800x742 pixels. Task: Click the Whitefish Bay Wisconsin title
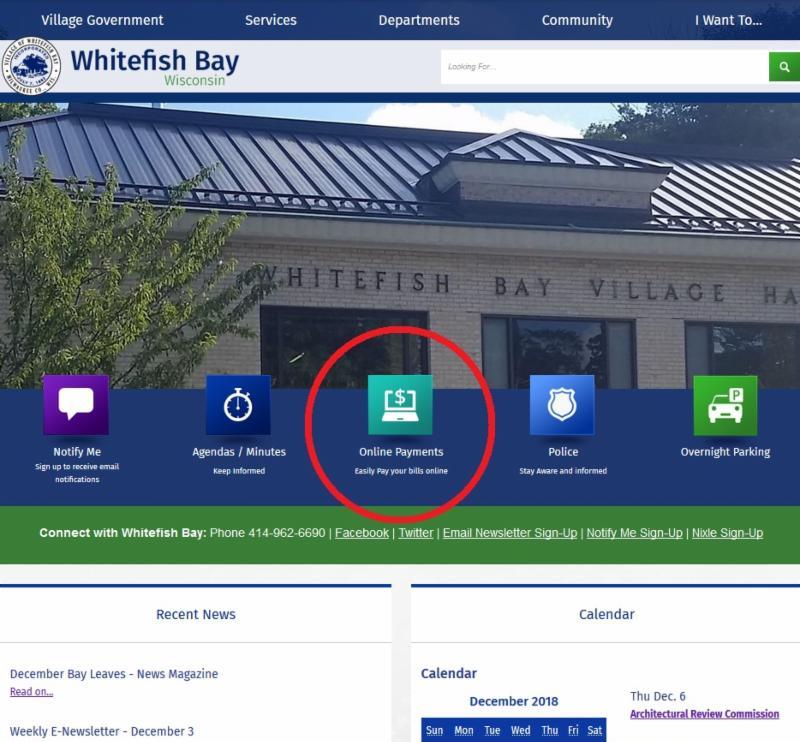(x=155, y=67)
